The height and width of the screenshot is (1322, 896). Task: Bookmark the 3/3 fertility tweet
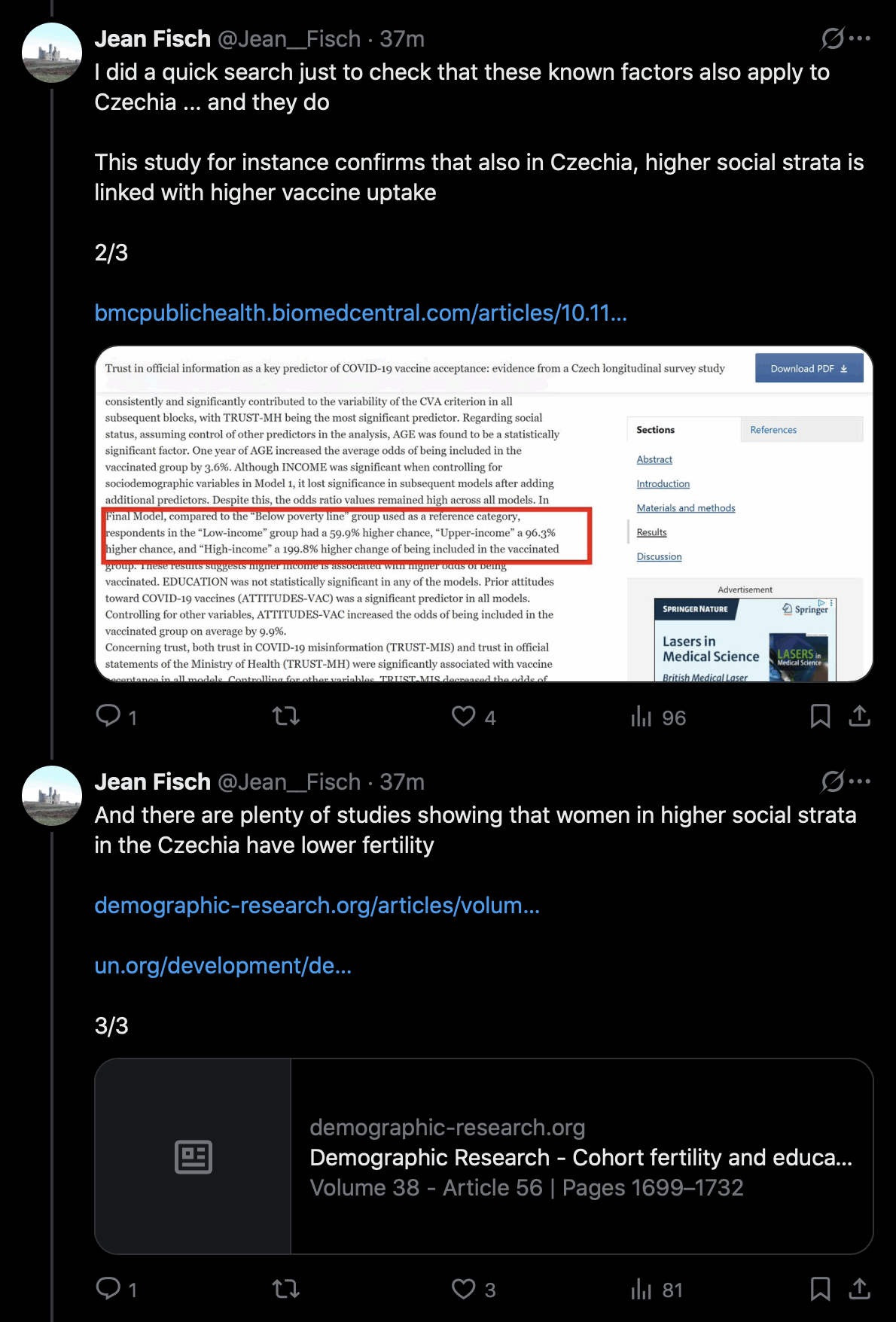[x=820, y=1288]
